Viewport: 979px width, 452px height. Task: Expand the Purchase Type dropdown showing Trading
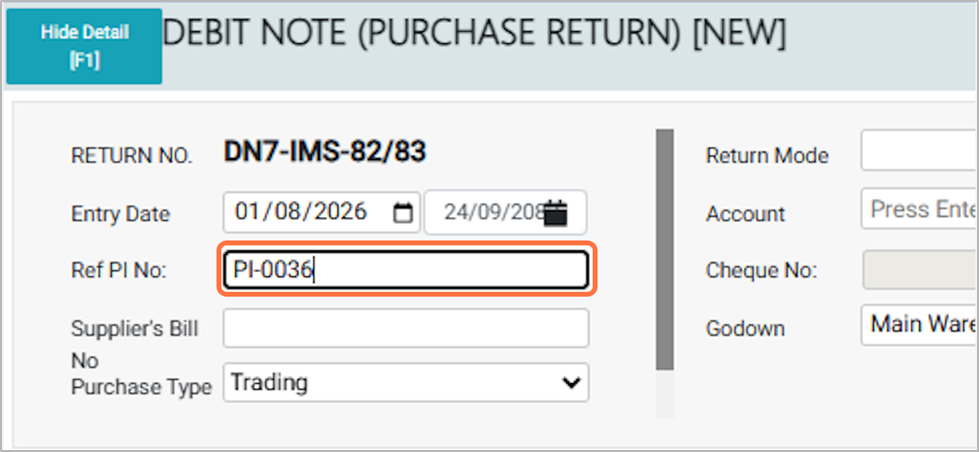(x=405, y=382)
